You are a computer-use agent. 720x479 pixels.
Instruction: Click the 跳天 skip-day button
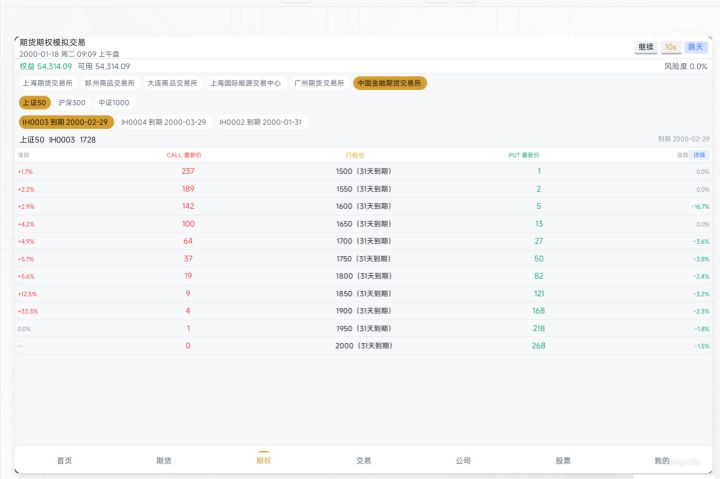[x=696, y=47]
